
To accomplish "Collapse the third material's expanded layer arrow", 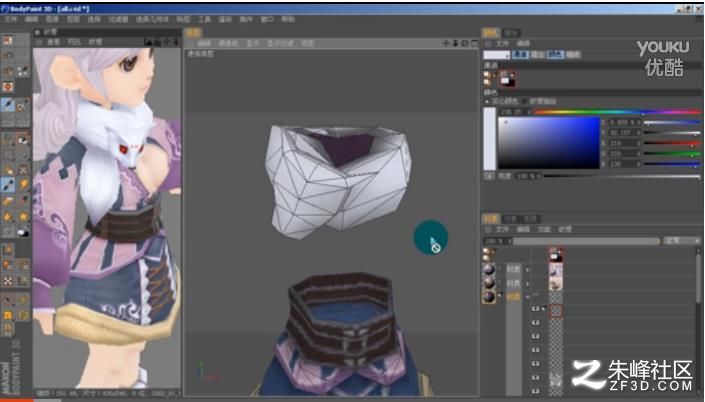I will pos(527,297).
